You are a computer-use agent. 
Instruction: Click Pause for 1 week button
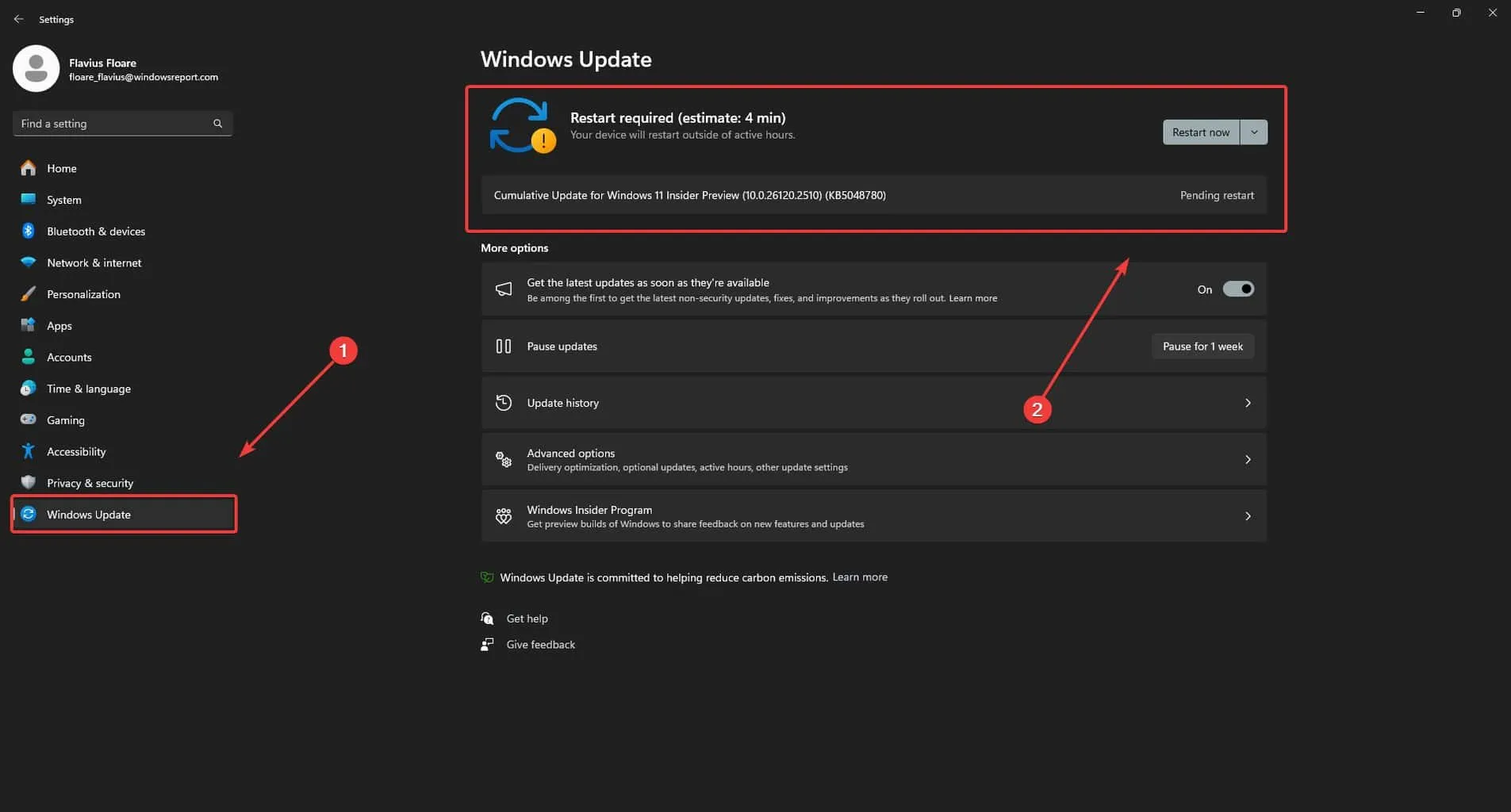[1202, 346]
